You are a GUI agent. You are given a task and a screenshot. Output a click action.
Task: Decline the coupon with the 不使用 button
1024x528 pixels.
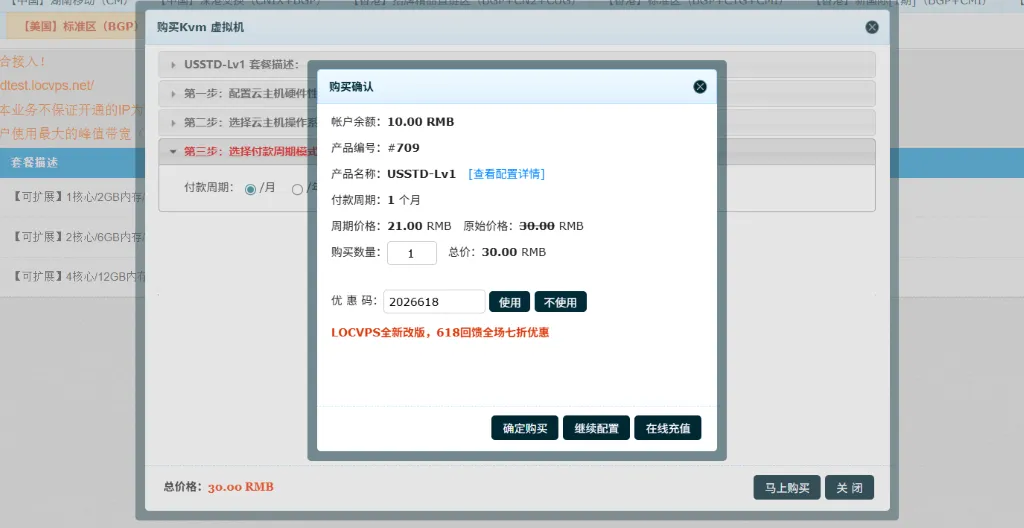coord(560,302)
